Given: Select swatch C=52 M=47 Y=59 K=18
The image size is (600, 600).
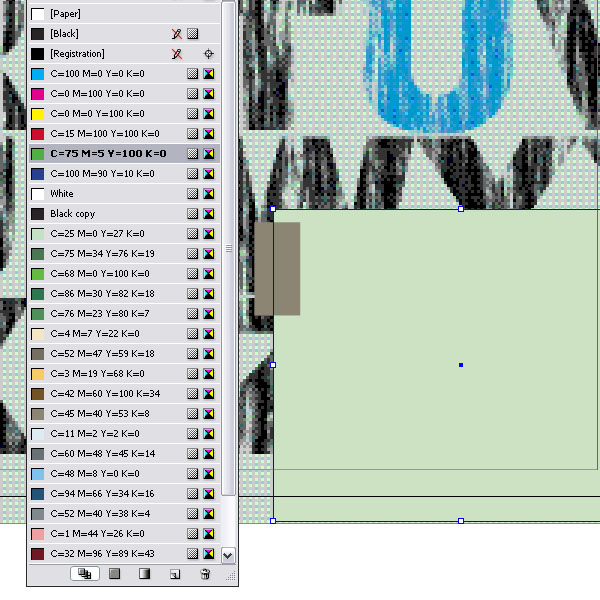Looking at the screenshot, I should (x=124, y=354).
